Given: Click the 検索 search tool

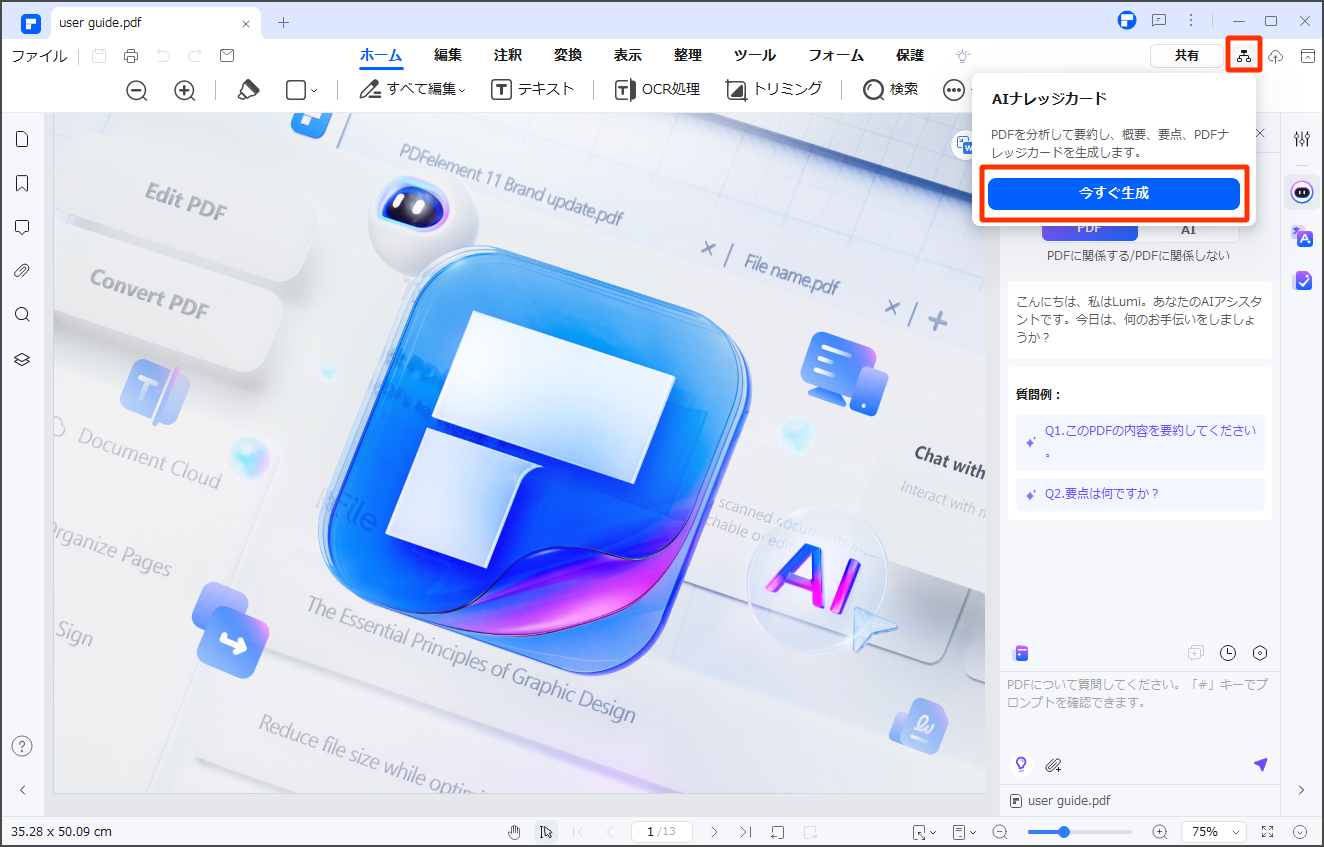Looking at the screenshot, I should pos(891,90).
